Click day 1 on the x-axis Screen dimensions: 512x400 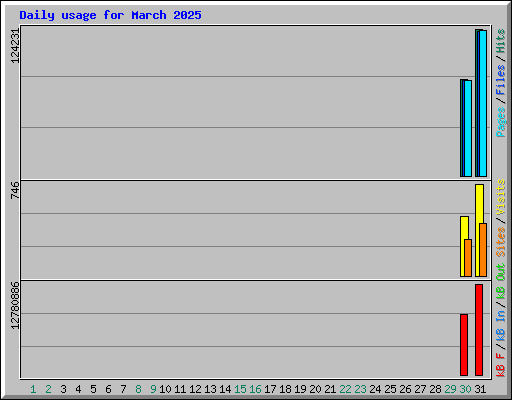(x=33, y=389)
